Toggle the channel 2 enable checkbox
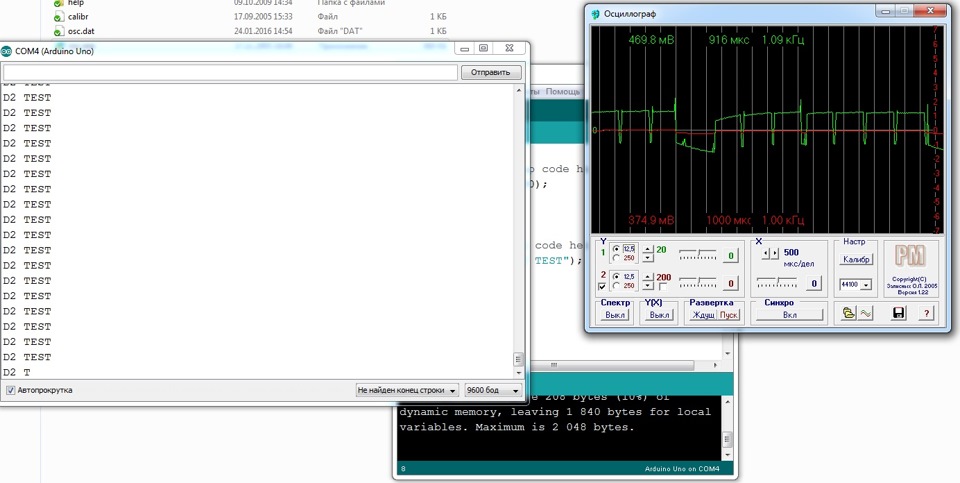 602,287
